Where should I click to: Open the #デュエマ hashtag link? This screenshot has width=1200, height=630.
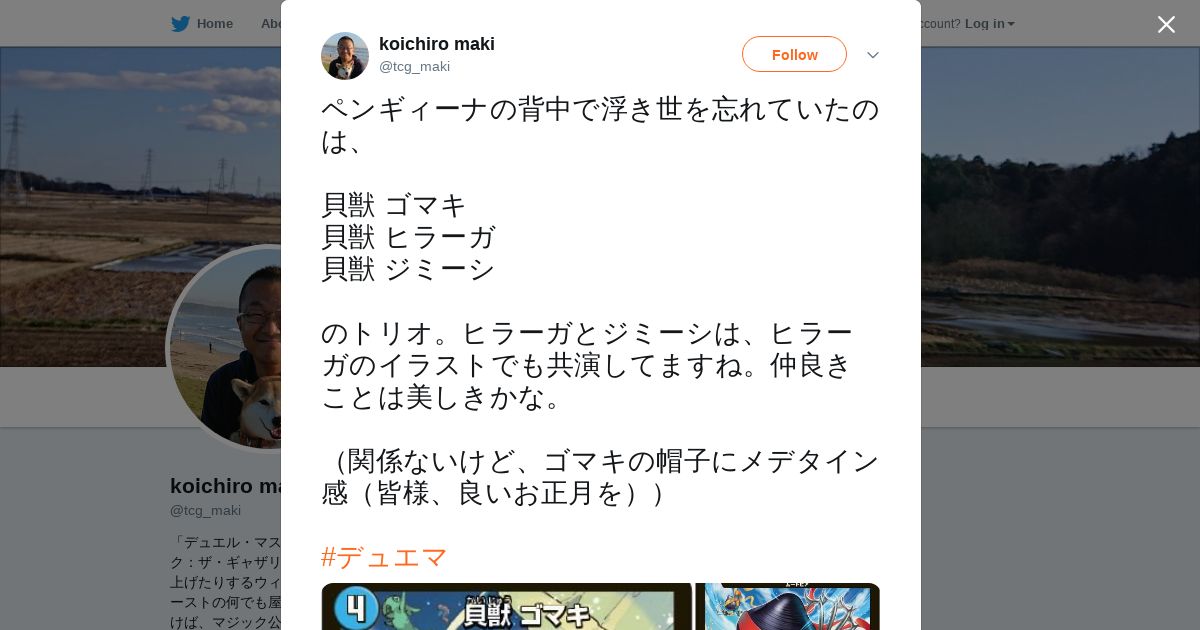click(384, 557)
